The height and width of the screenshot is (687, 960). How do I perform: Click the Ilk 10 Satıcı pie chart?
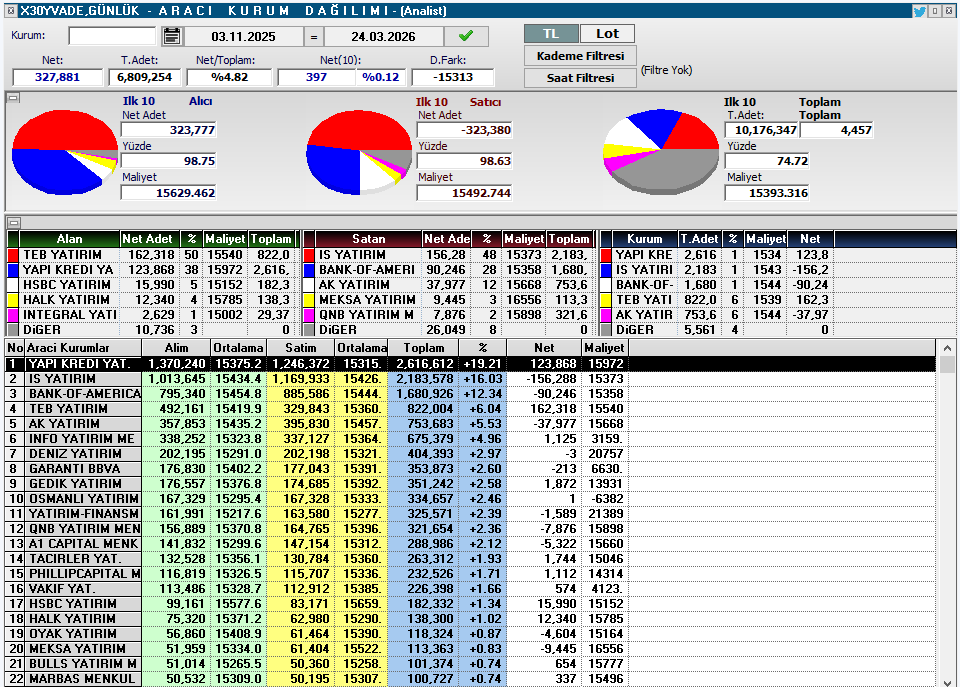pos(359,152)
